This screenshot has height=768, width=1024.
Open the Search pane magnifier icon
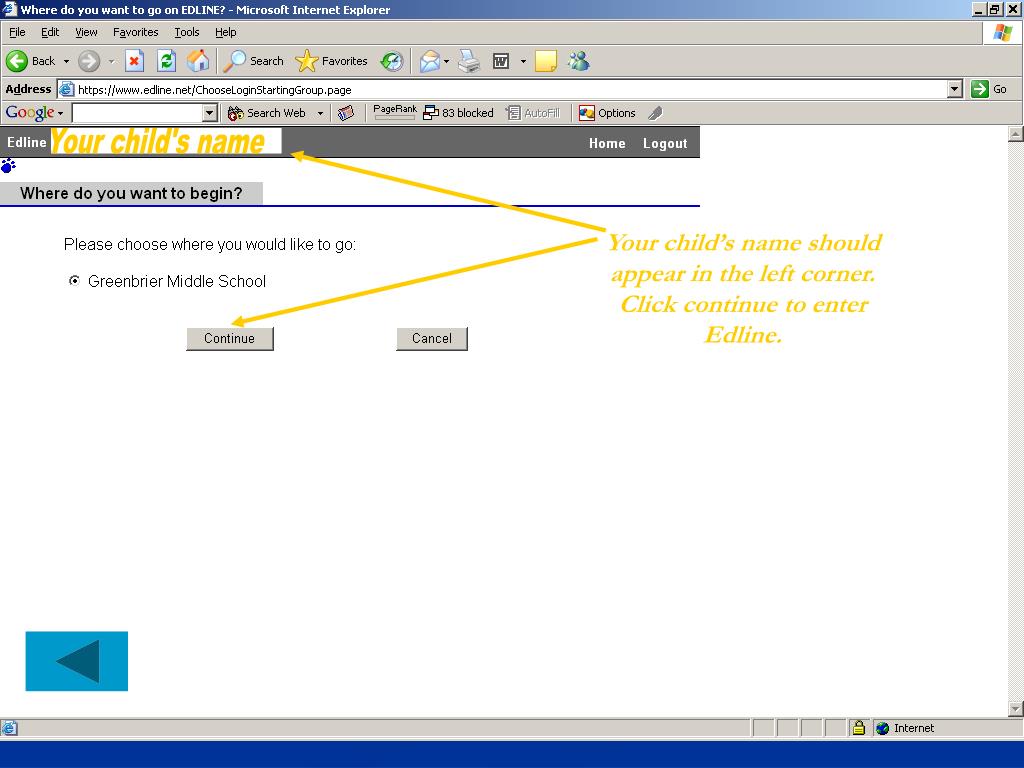(x=234, y=61)
